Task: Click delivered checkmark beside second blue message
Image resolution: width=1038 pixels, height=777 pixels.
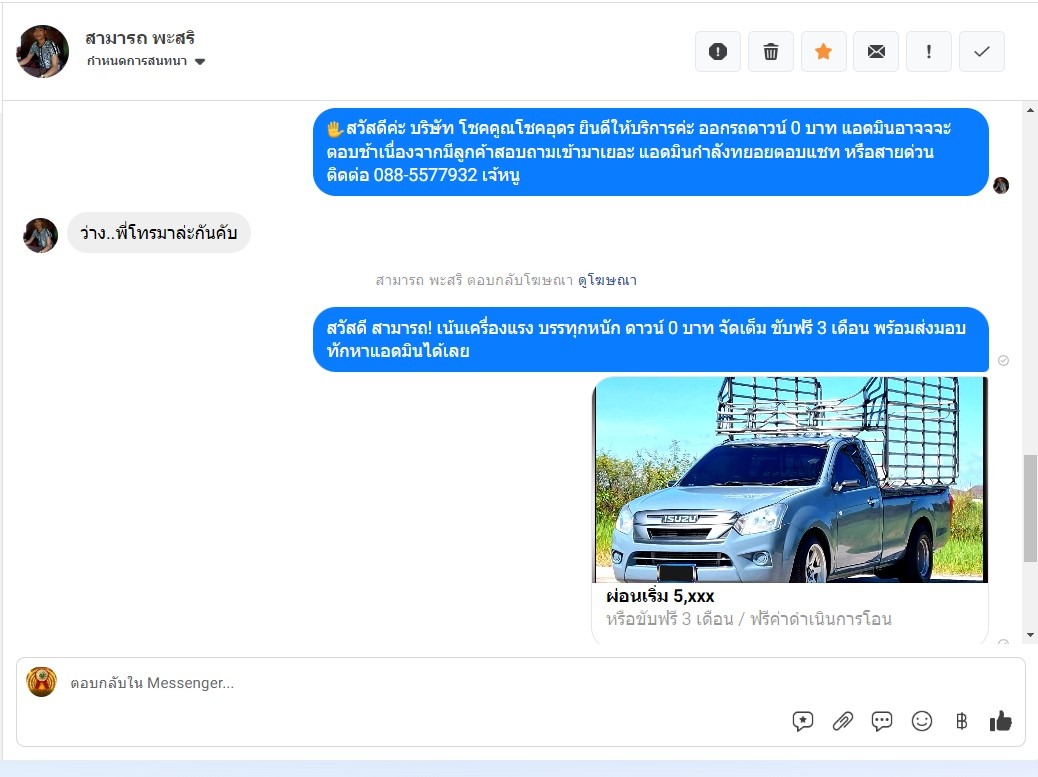Action: click(1004, 361)
